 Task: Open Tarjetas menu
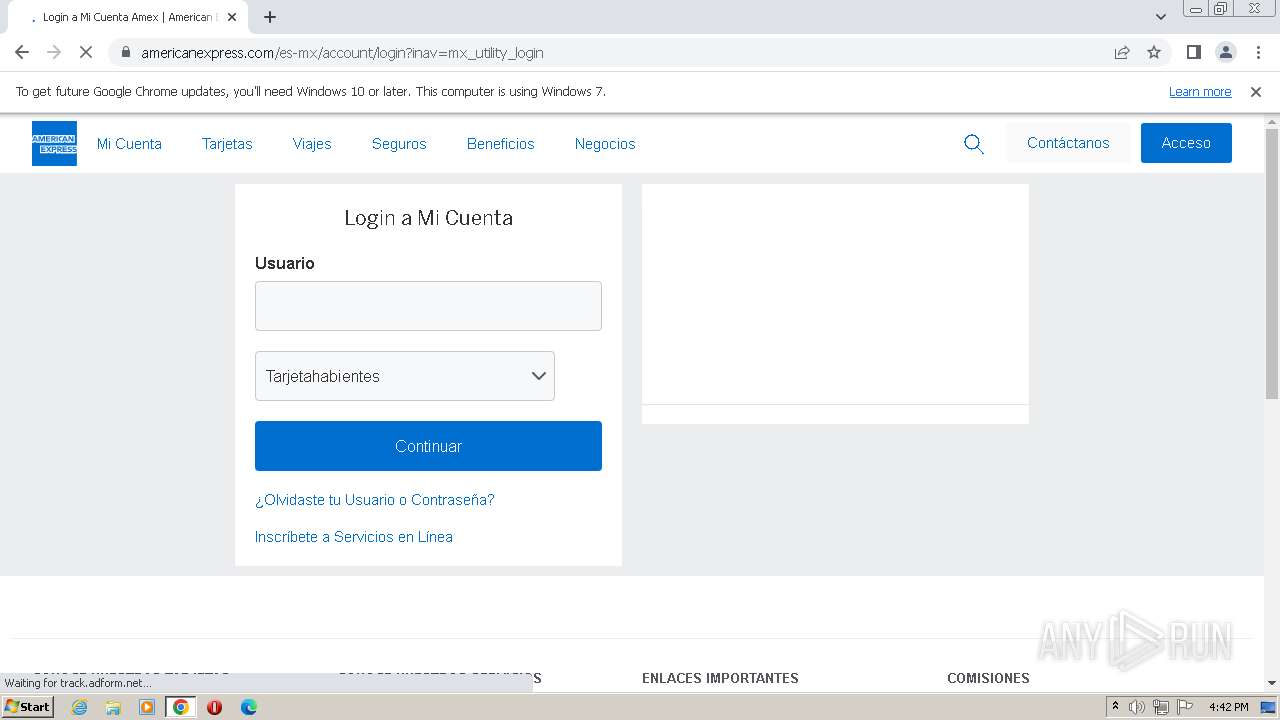click(227, 144)
